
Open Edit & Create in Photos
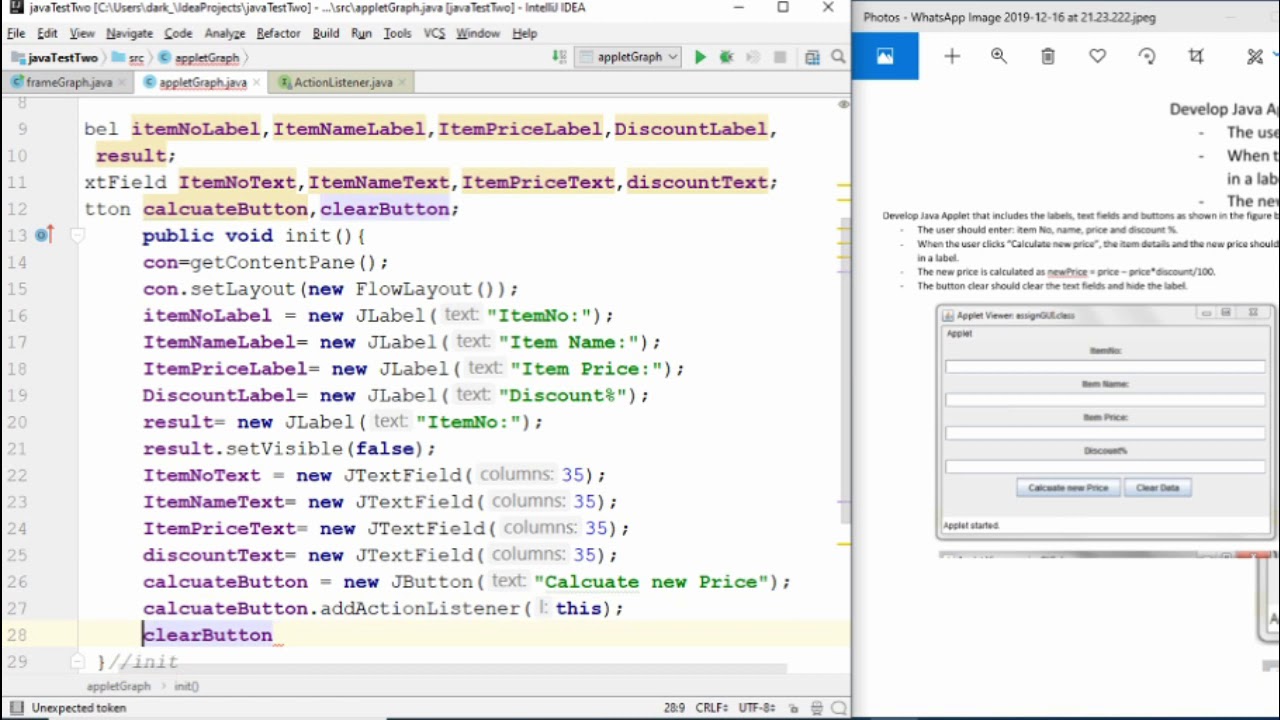click(1255, 57)
